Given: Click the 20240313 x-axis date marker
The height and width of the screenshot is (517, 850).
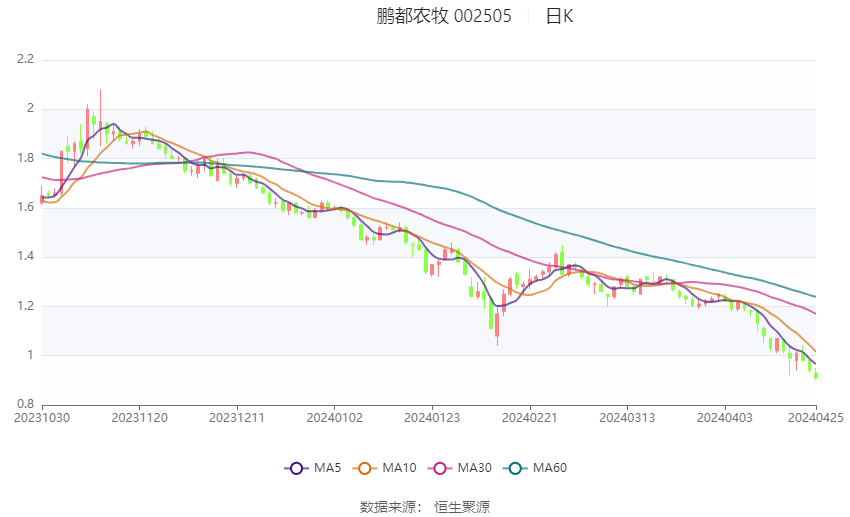Looking at the screenshot, I should 627,416.
